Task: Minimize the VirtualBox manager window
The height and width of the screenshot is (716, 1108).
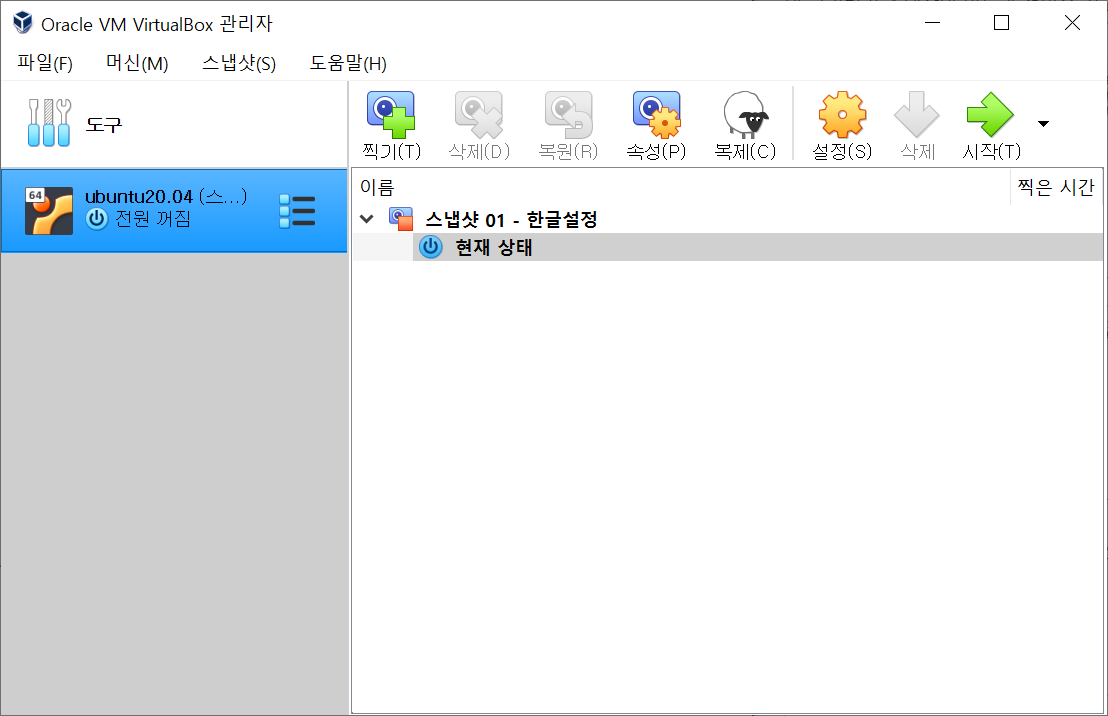Action: 933,23
